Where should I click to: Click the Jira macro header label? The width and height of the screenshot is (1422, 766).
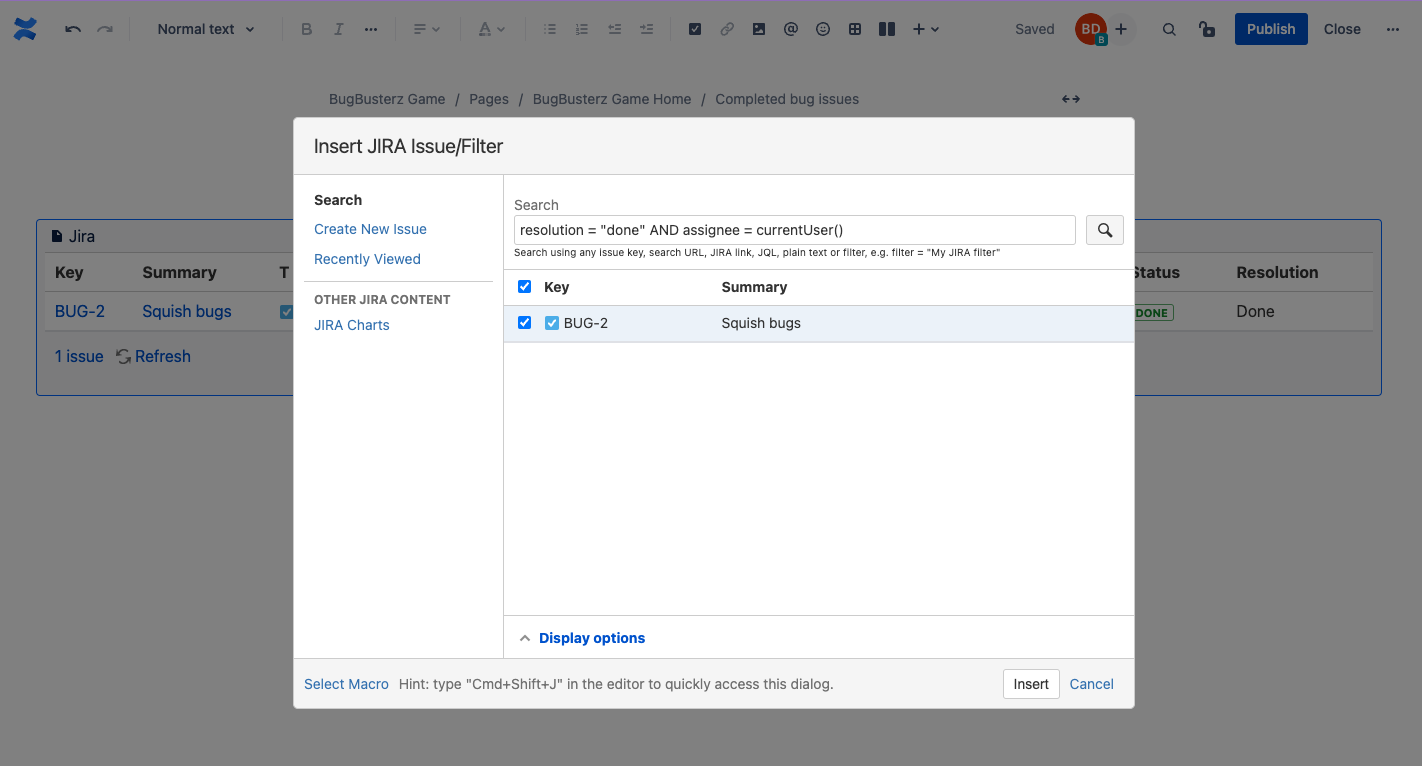tap(73, 237)
